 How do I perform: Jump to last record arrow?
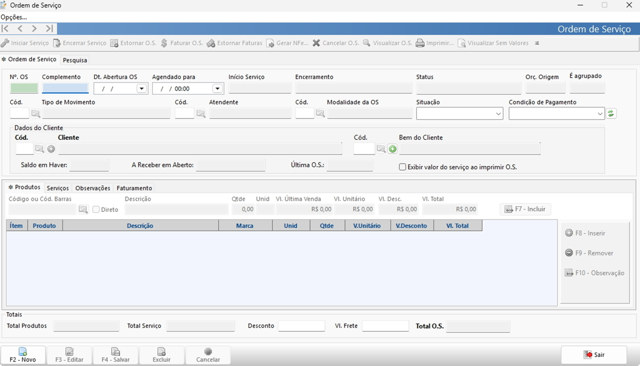pos(49,29)
